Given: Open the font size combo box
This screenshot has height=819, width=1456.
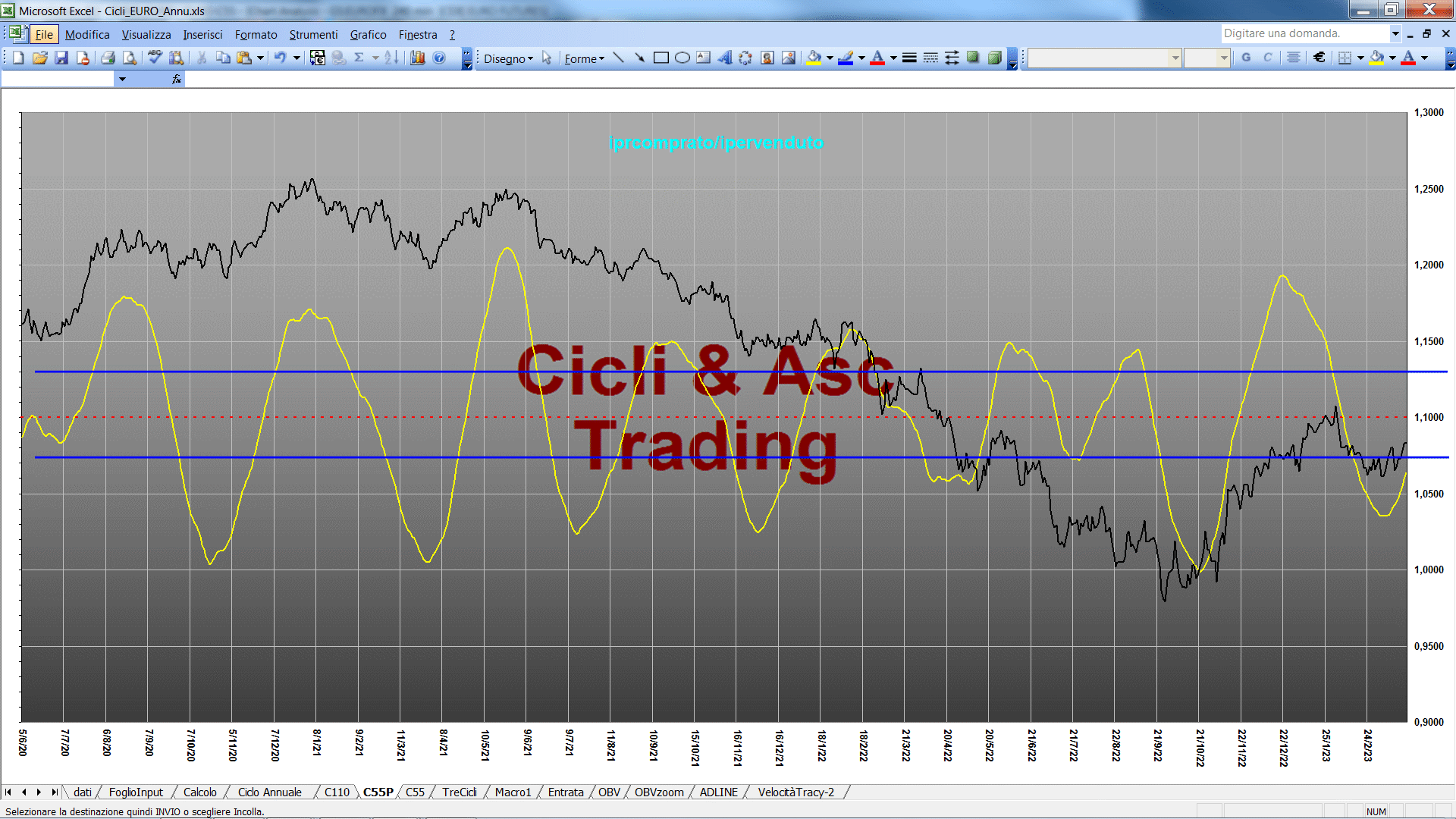Looking at the screenshot, I should tap(1207, 58).
